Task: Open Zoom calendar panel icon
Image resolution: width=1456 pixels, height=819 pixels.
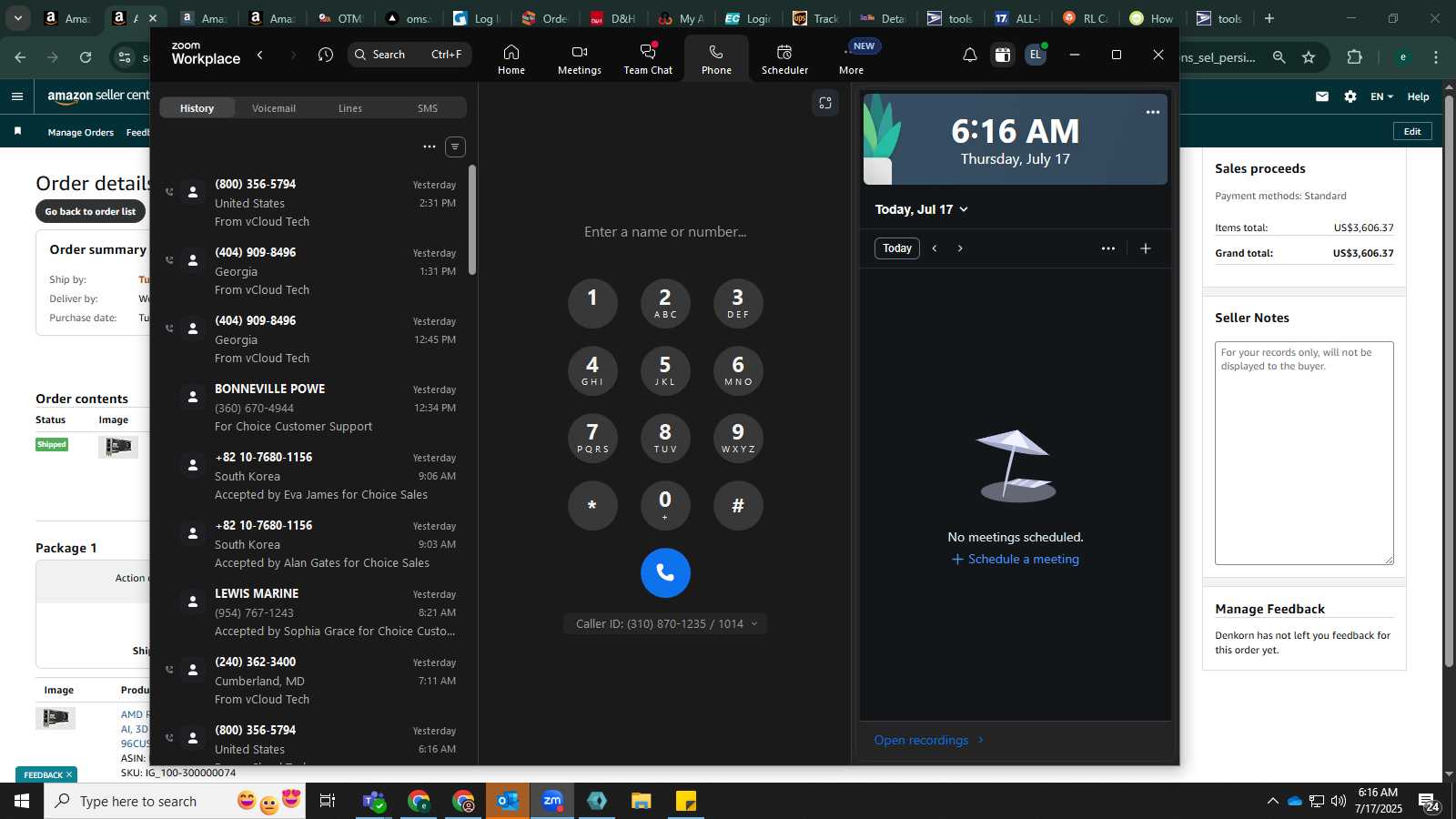Action: coord(1003,56)
